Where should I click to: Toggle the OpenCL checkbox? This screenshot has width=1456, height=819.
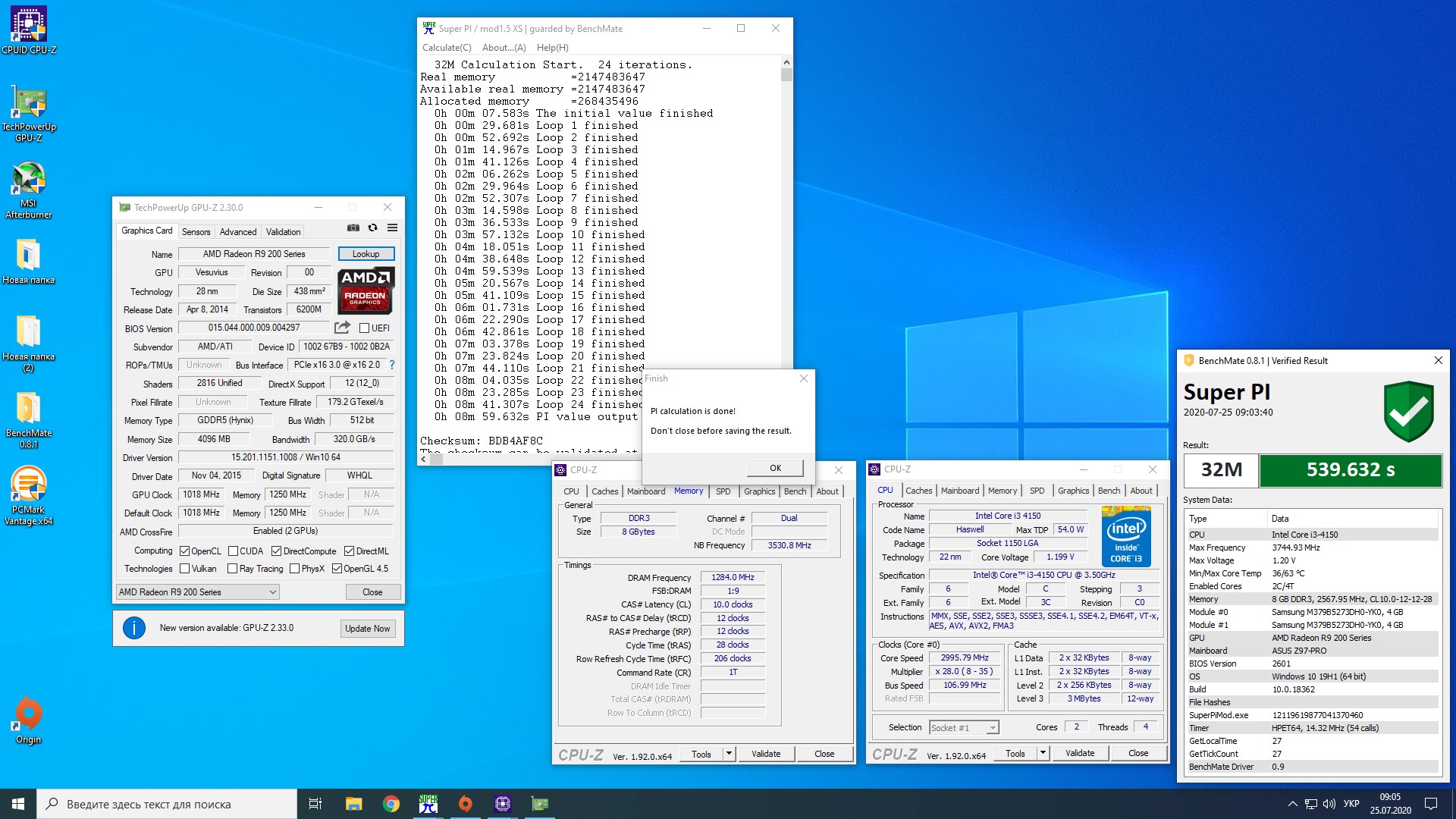tap(184, 551)
